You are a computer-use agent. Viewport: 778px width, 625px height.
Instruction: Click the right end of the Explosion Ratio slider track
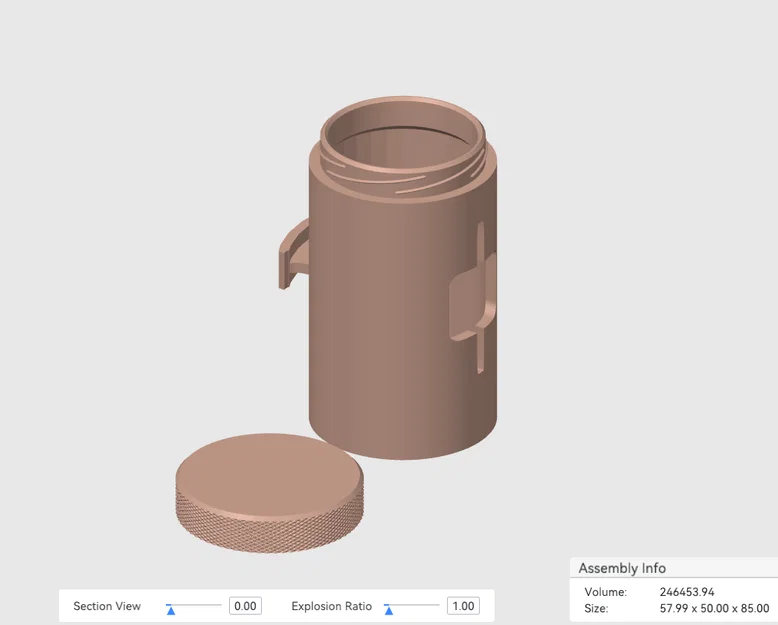click(x=437, y=605)
